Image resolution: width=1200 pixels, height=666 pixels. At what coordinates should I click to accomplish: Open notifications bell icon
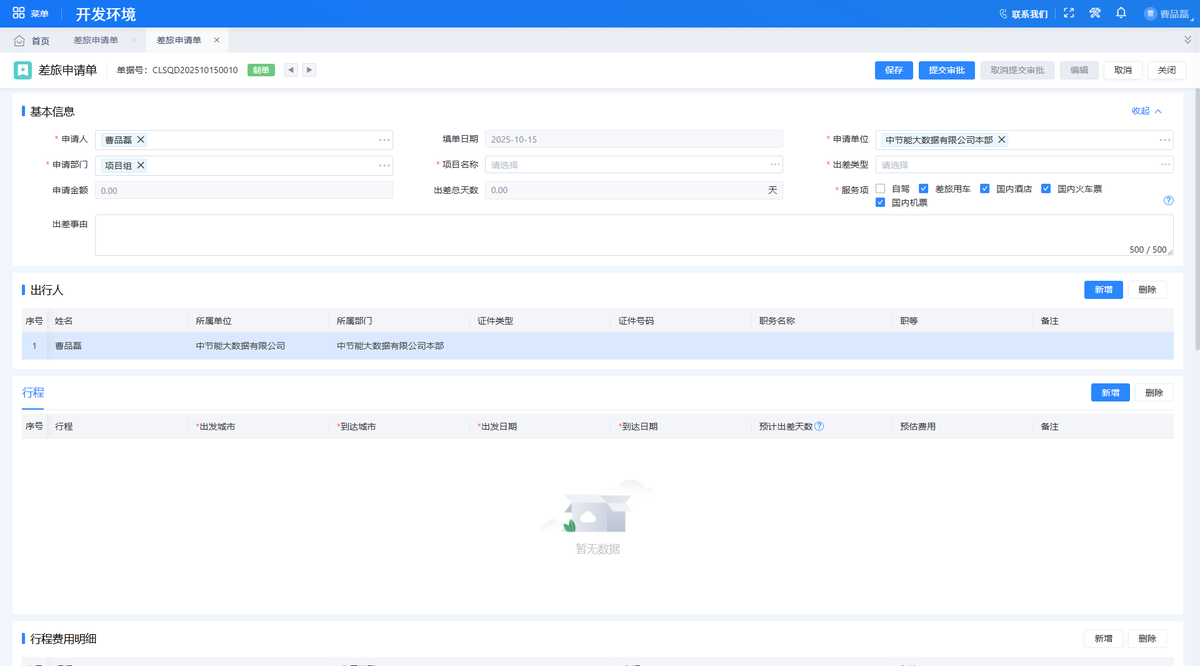[x=1121, y=13]
